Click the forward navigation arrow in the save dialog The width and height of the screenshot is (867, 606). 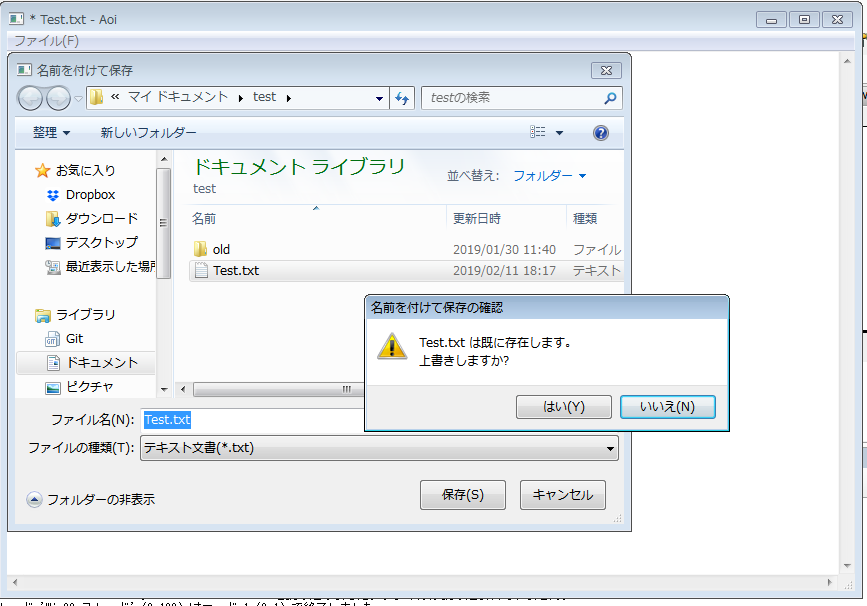tap(58, 98)
